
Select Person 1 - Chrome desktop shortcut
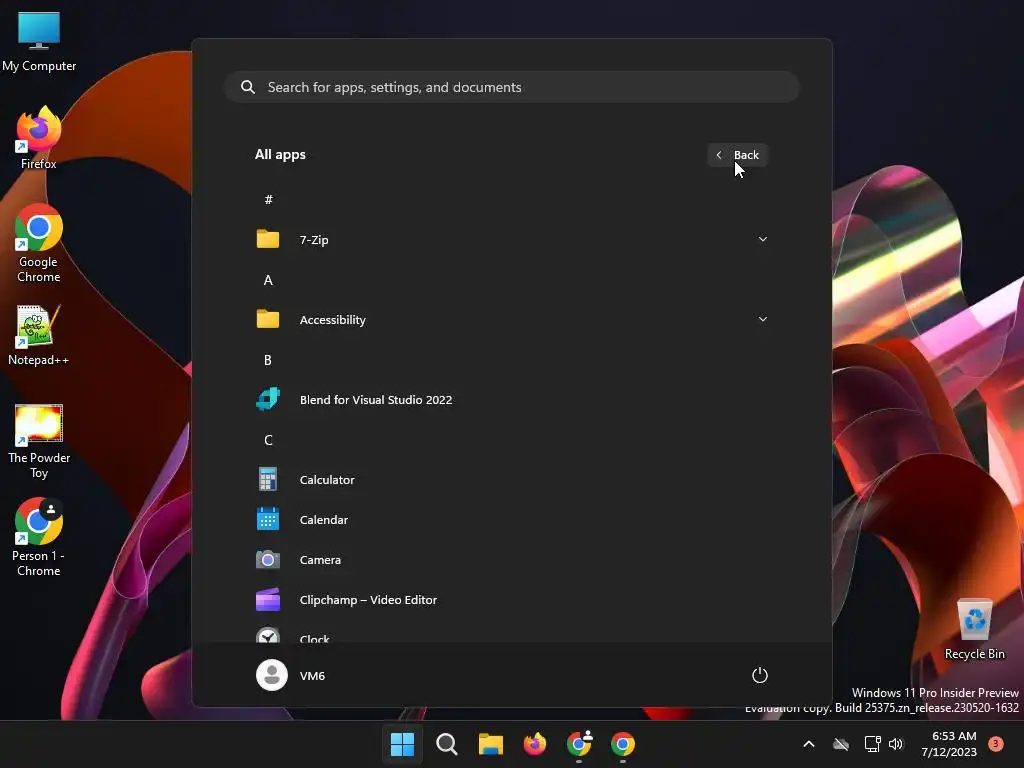(x=39, y=537)
